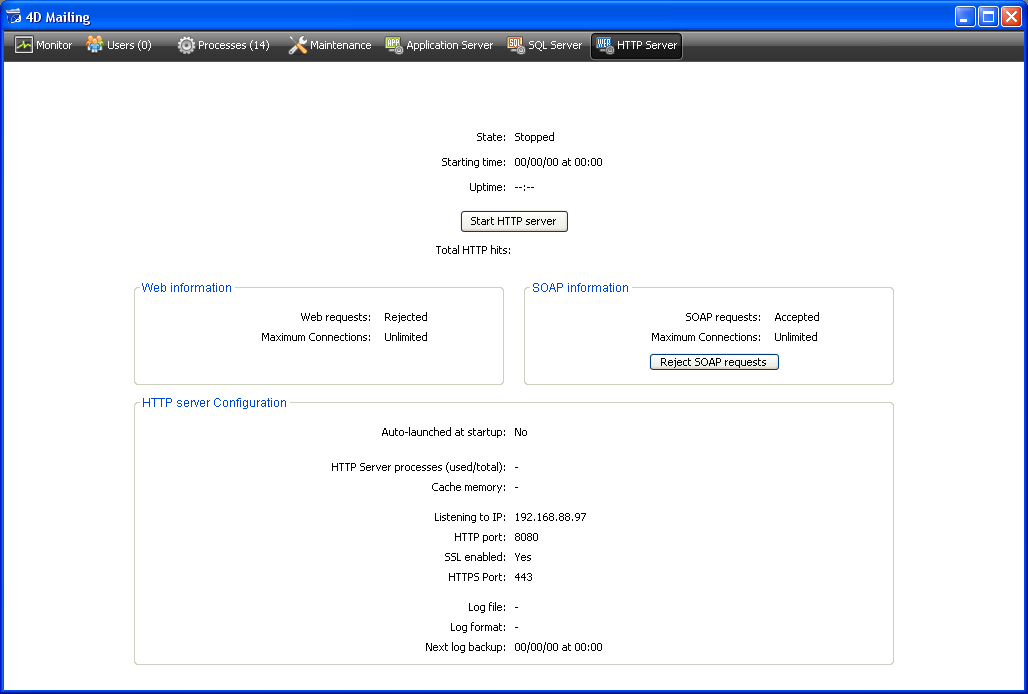This screenshot has width=1028, height=694.
Task: Click Auto-launched at startup 'No' value
Action: [x=521, y=433]
